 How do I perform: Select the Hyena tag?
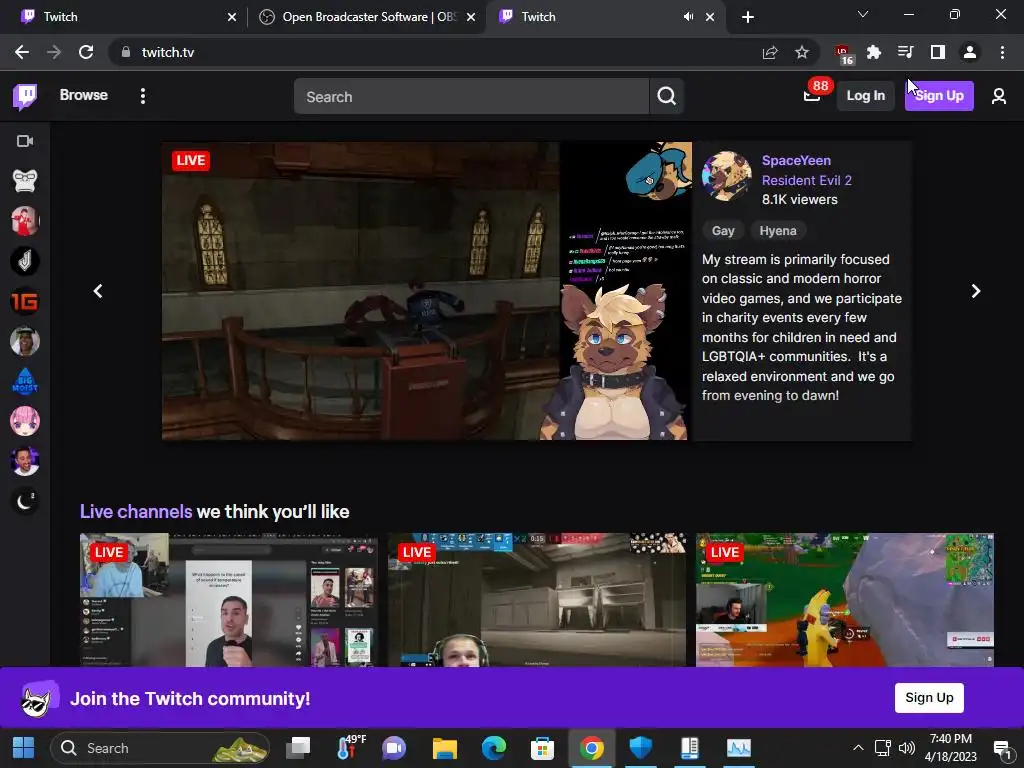(778, 231)
